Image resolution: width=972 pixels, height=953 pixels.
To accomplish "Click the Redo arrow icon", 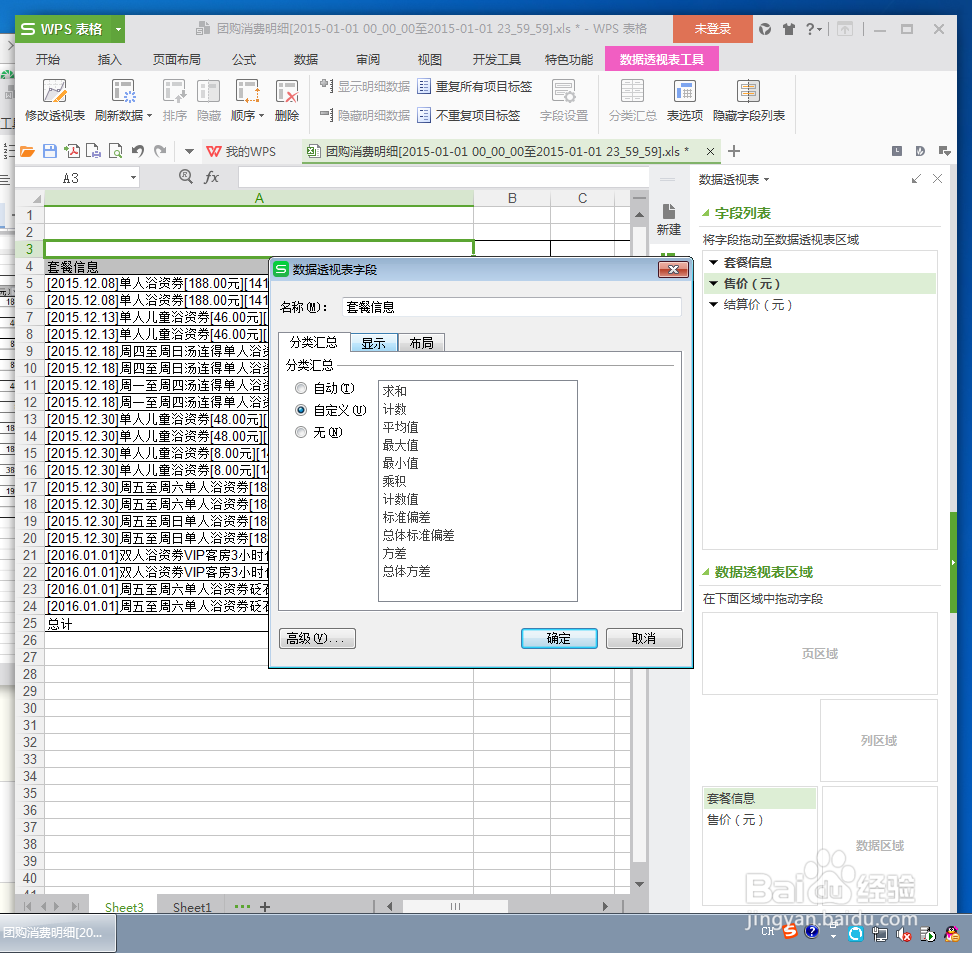I will [161, 151].
